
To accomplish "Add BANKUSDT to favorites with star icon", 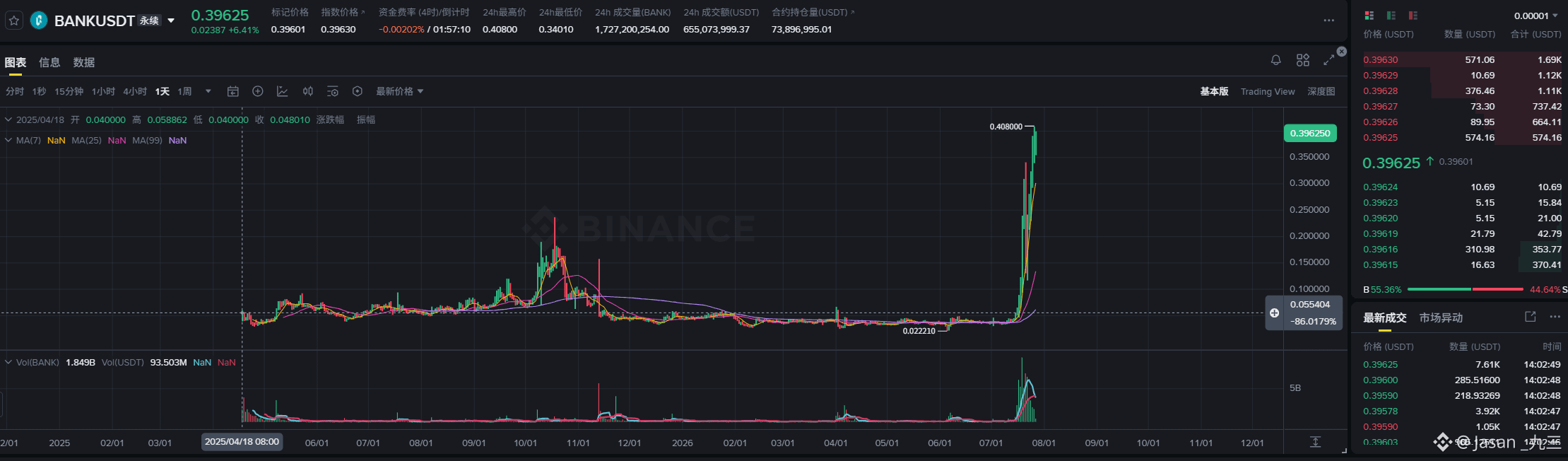I will coord(13,21).
